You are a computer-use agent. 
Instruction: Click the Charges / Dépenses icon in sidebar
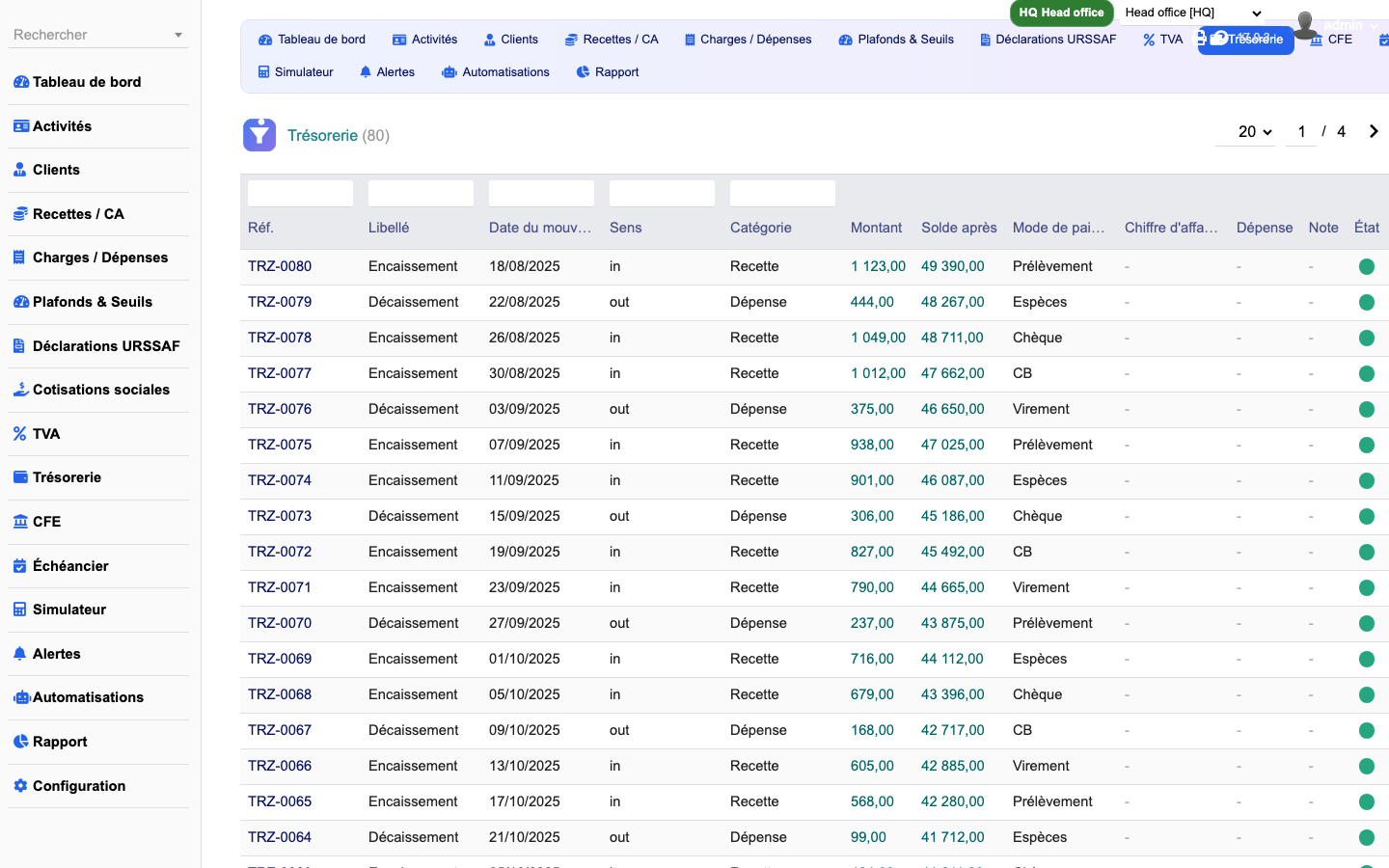(20, 258)
